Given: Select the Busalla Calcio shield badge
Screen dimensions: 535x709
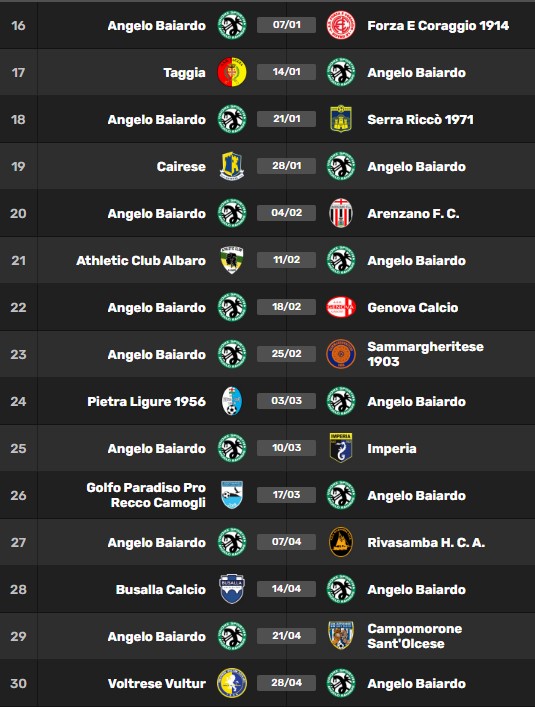Looking at the screenshot, I should (232, 589).
